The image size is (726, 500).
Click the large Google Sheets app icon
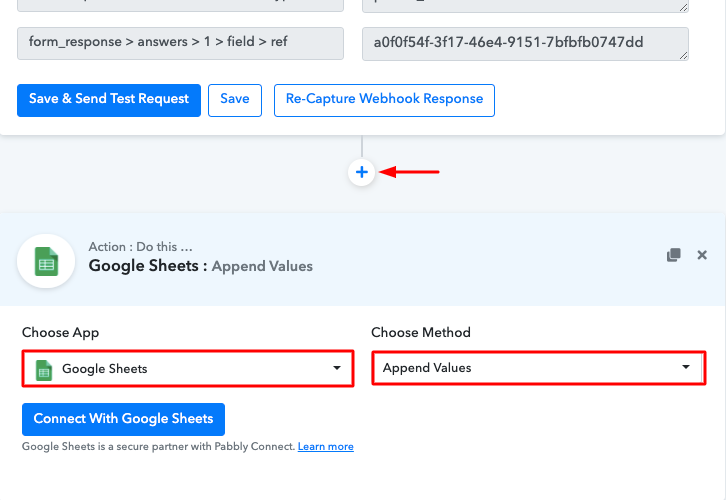(46, 261)
